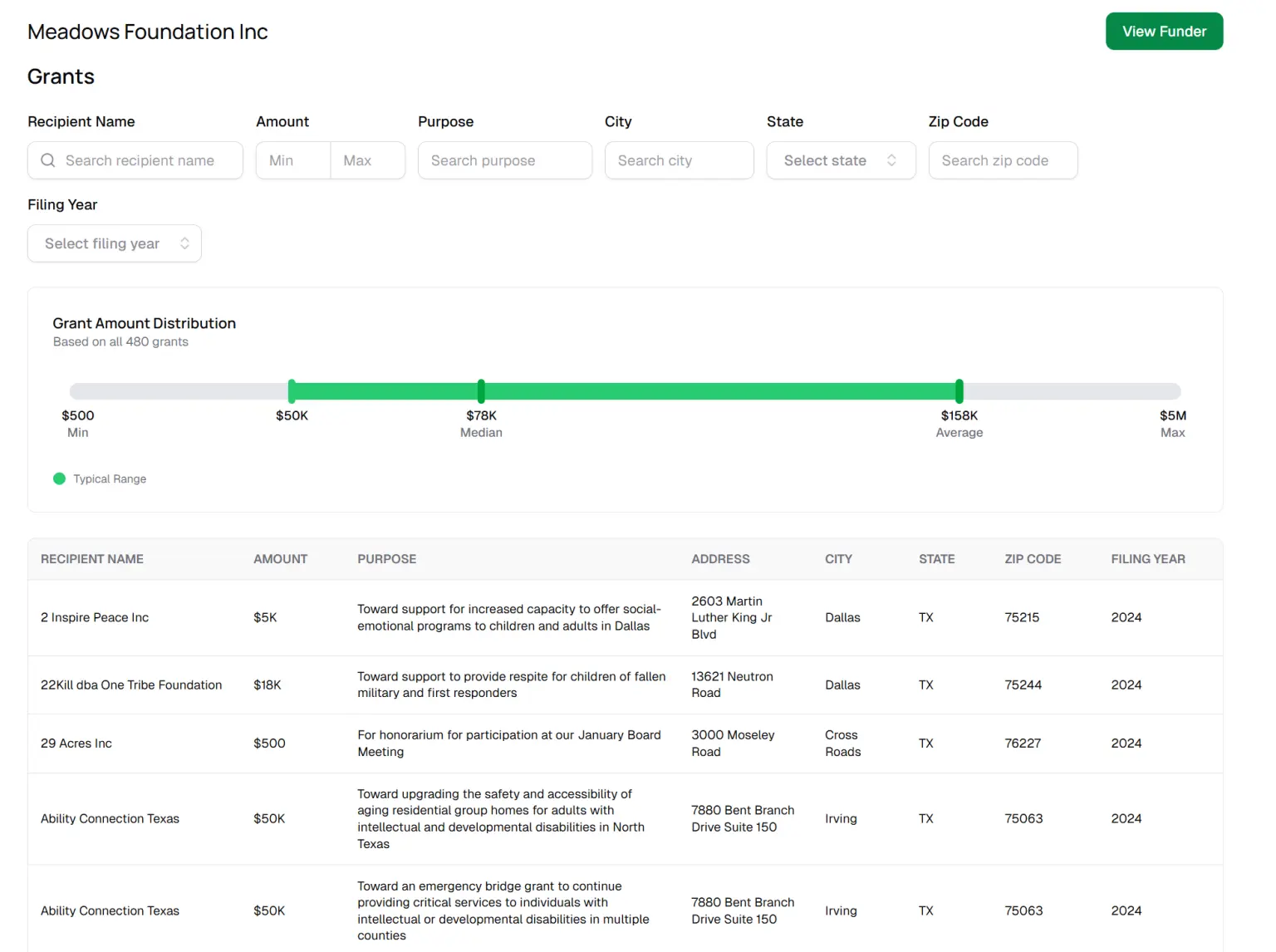Click the "$18K" amount cell
1276x952 pixels.
(x=267, y=685)
